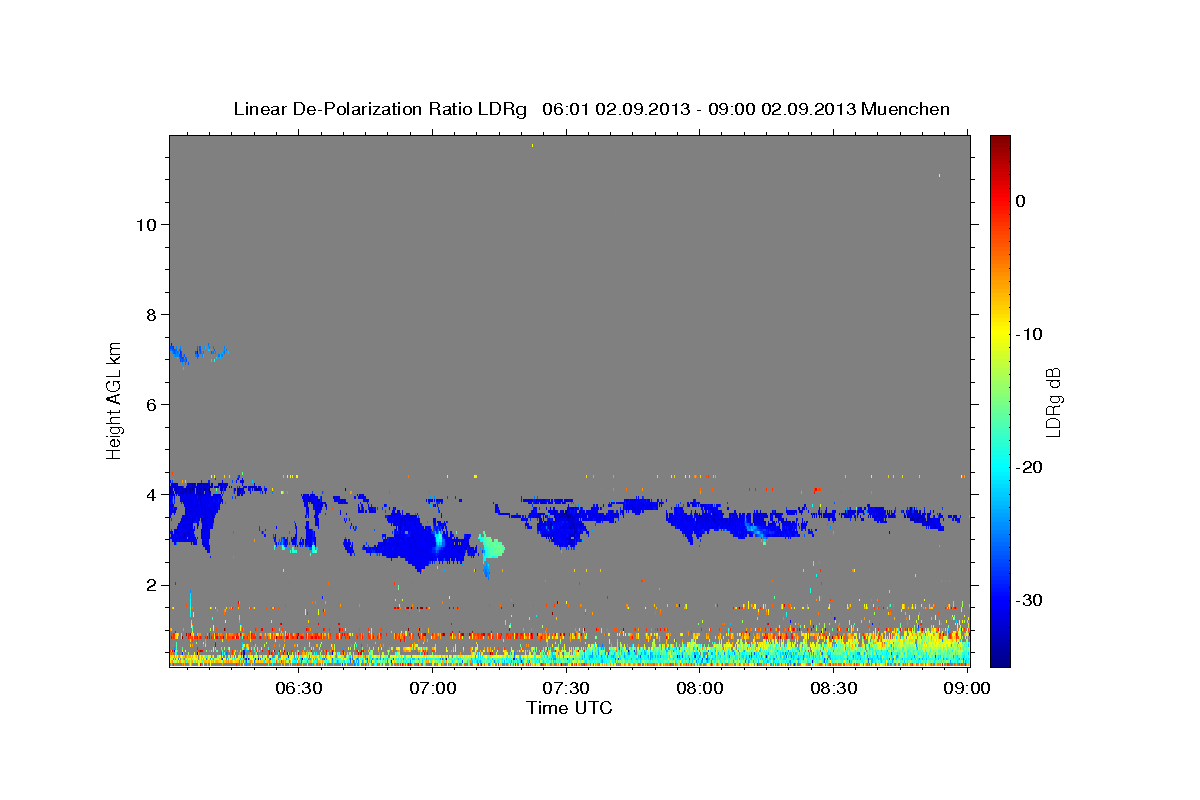Click the height axis label 4
The image size is (1200, 800).
[150, 494]
